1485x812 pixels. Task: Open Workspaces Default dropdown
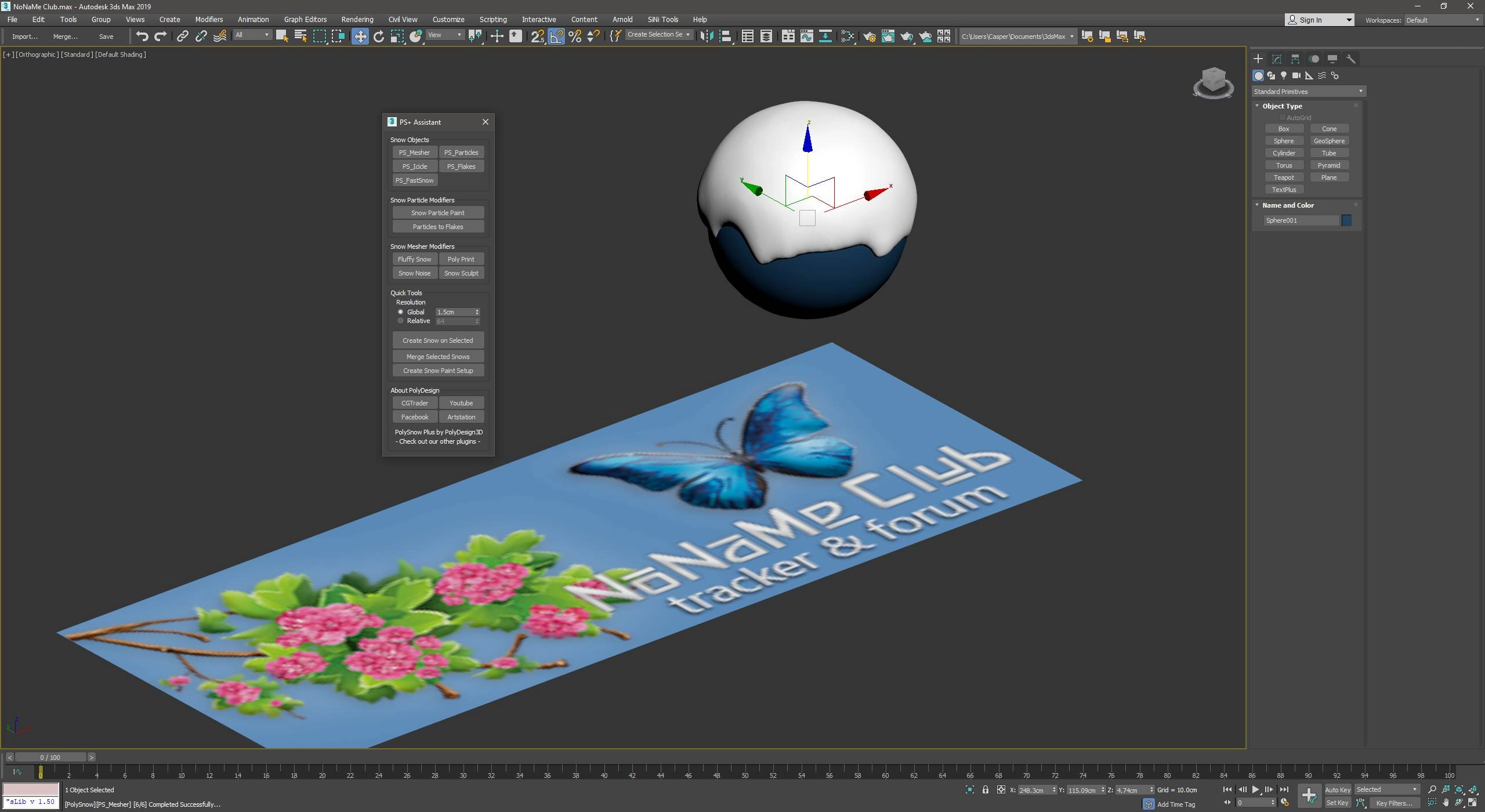[x=1442, y=20]
